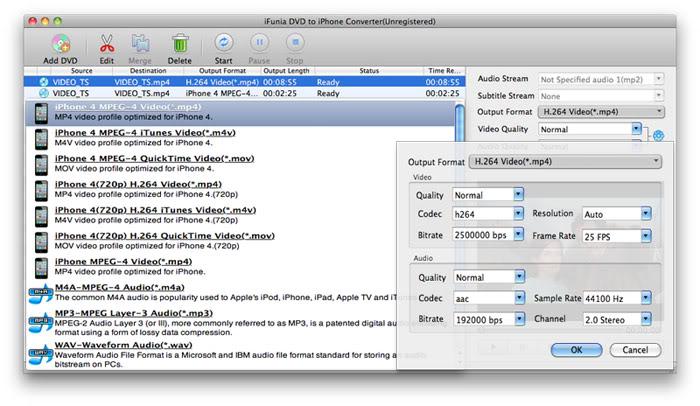Click the Time Re... column header
This screenshot has width=700, height=406.
444,71
